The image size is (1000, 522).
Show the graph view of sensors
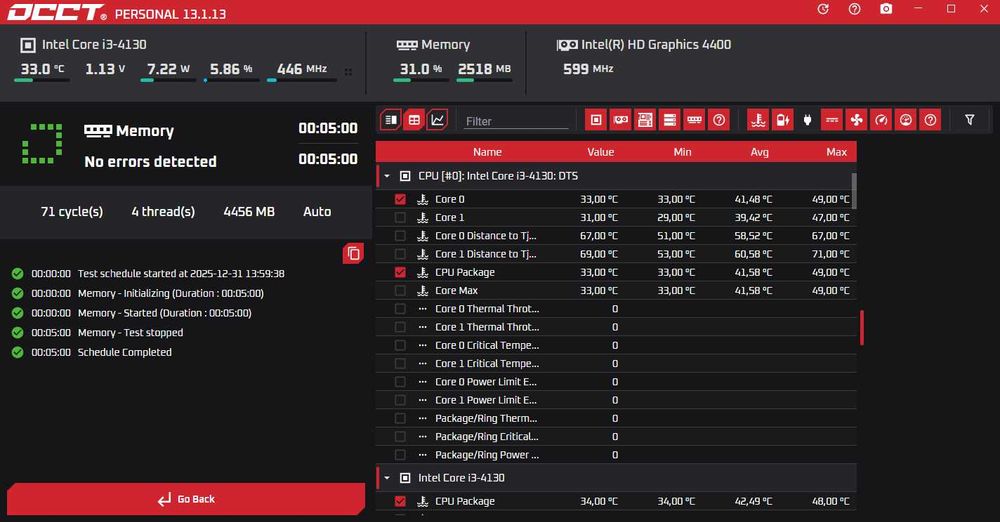pos(438,119)
